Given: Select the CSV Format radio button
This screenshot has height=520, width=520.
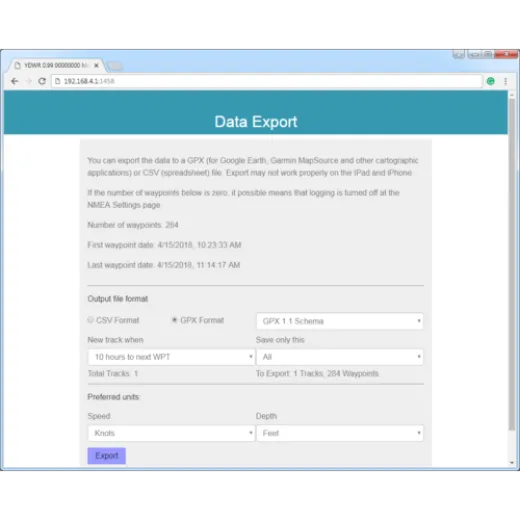Looking at the screenshot, I should (90, 320).
